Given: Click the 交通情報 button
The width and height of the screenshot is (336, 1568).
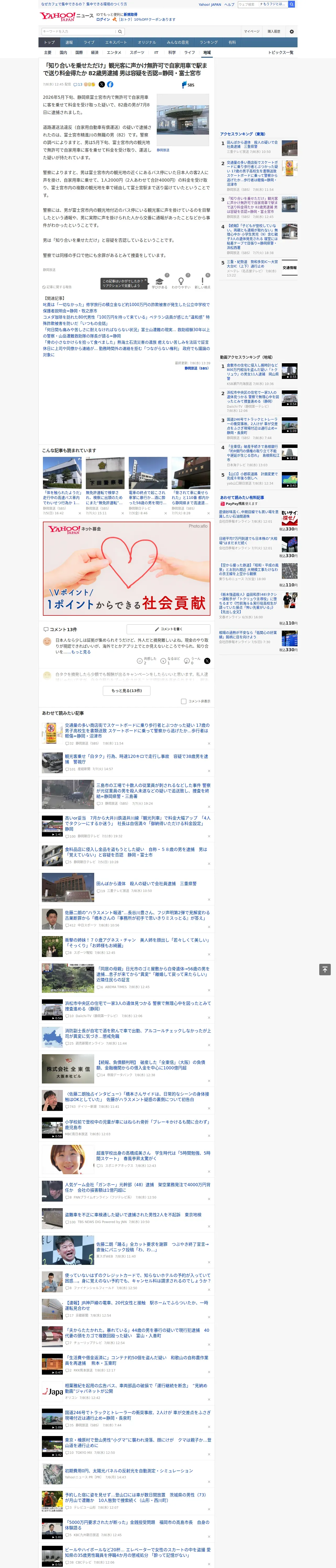Looking at the screenshot, I should click(290, 268).
